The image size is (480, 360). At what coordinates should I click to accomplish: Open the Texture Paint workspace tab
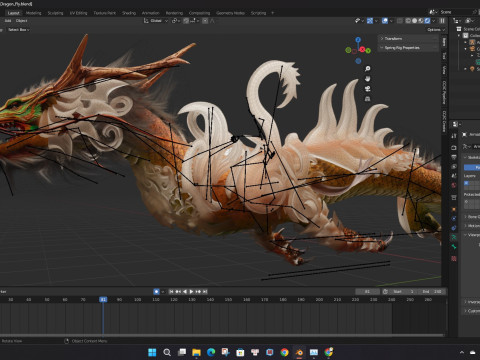pos(104,13)
